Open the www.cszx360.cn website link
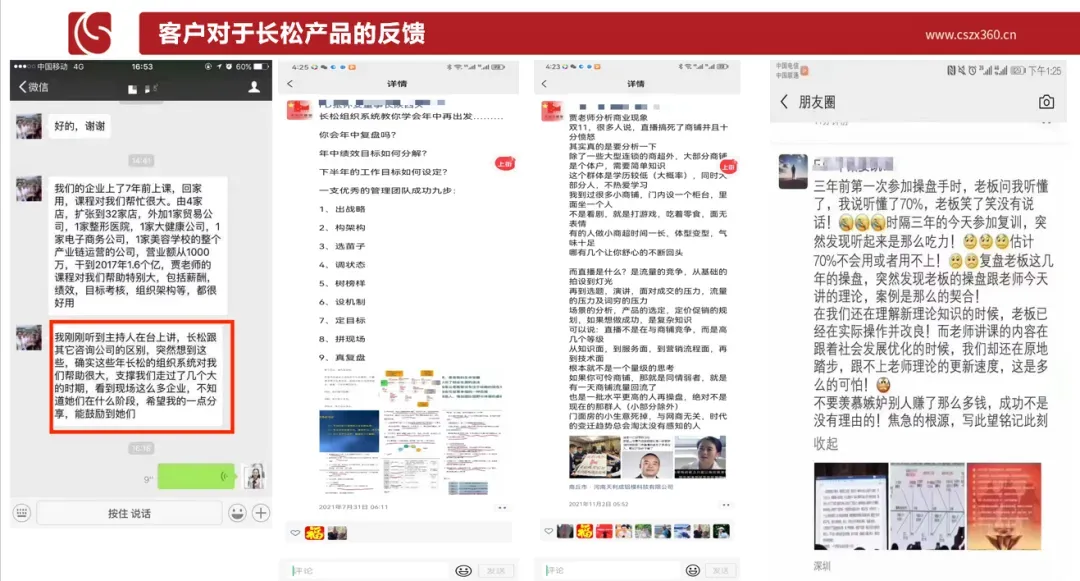Image resolution: width=1080 pixels, height=581 pixels. pyautogui.click(x=970, y=34)
